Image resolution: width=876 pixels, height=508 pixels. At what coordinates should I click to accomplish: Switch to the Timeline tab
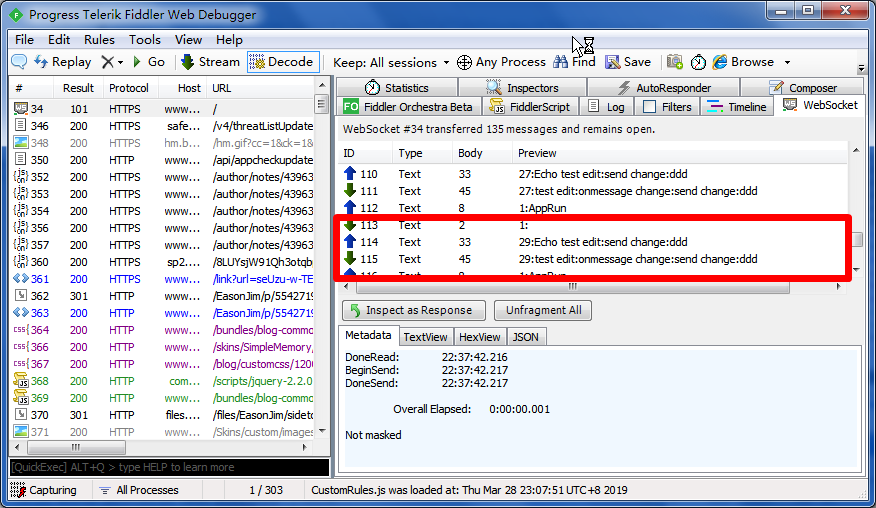point(736,107)
